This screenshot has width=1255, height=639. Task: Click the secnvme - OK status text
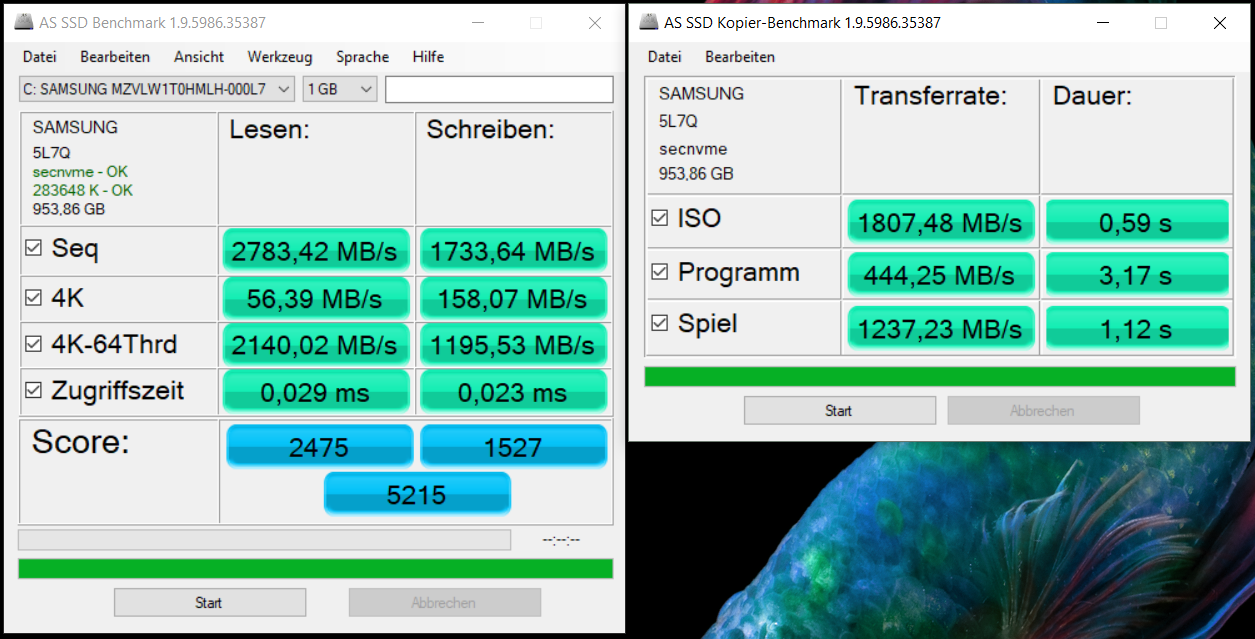pyautogui.click(x=80, y=172)
